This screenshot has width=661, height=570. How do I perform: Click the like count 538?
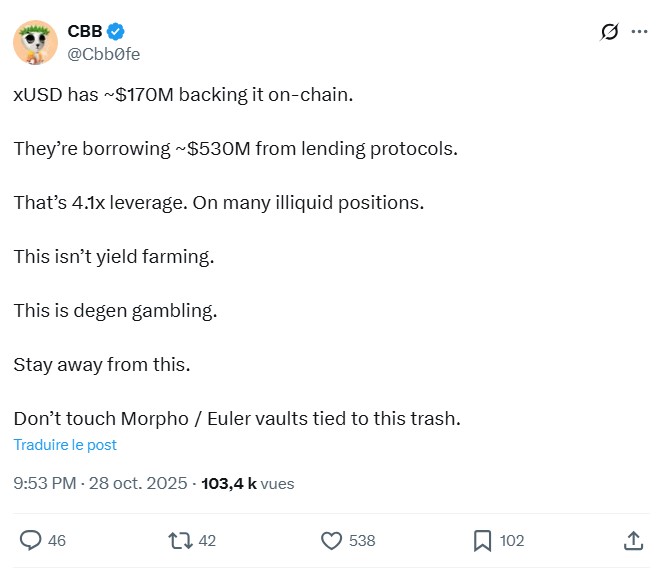pos(362,540)
